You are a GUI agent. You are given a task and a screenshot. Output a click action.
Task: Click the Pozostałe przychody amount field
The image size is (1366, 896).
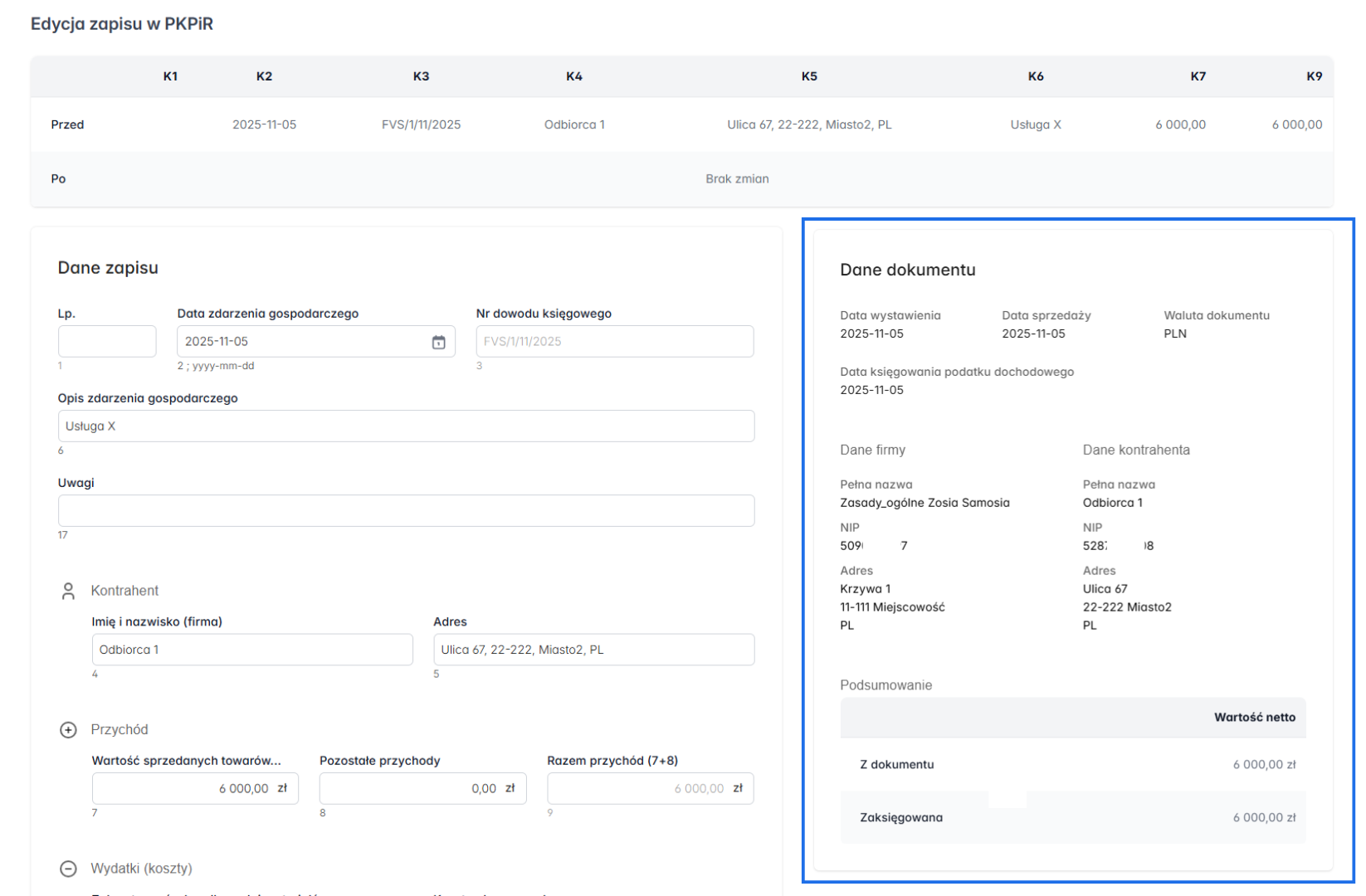point(422,789)
